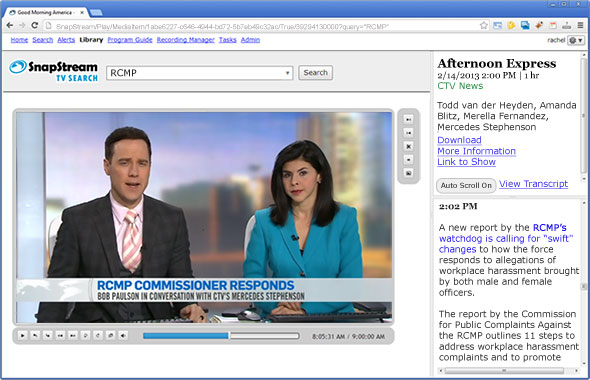
Task: Open the settings gear dropdown next to rachel
Action: (x=576, y=40)
